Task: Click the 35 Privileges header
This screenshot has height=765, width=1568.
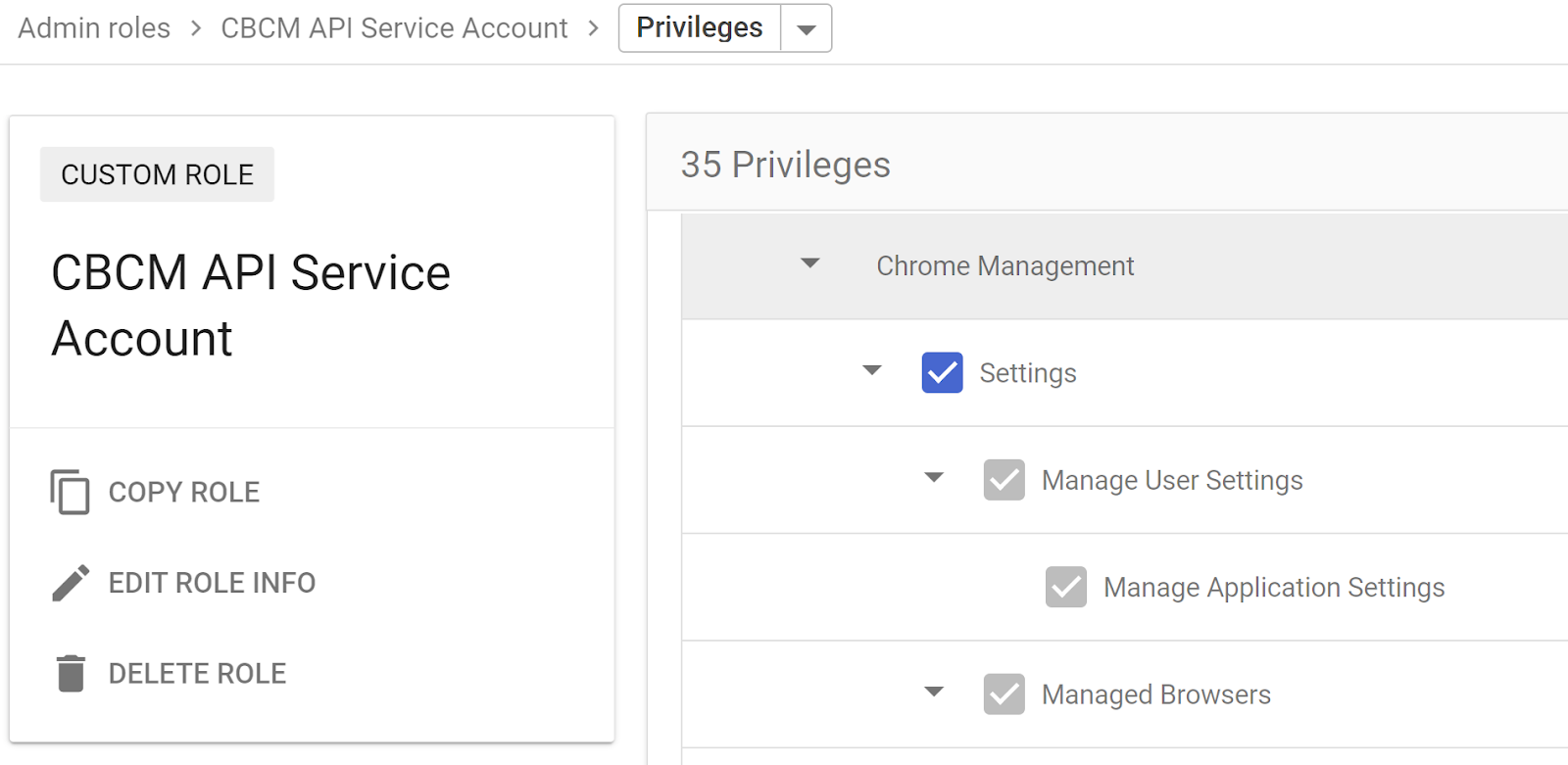Action: 785,165
